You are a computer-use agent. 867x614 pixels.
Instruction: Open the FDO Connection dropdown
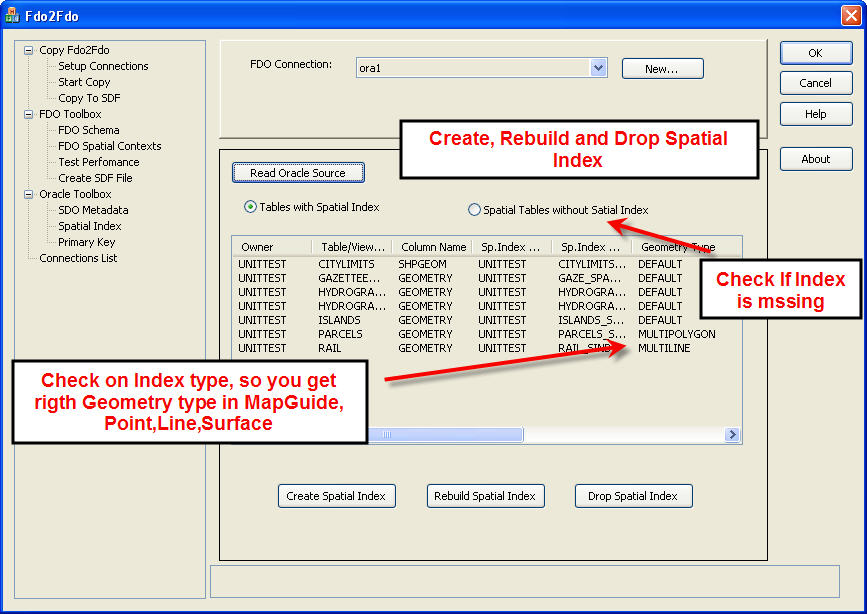coord(598,68)
